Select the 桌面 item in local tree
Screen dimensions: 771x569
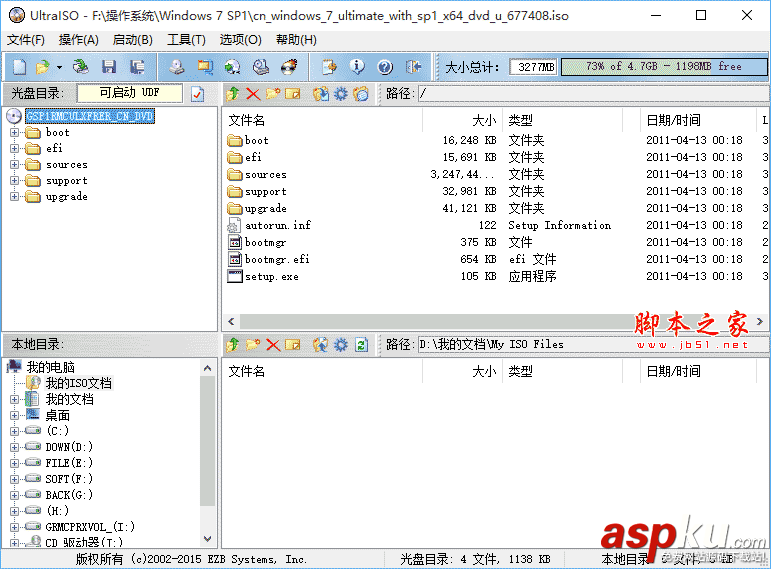coord(58,416)
